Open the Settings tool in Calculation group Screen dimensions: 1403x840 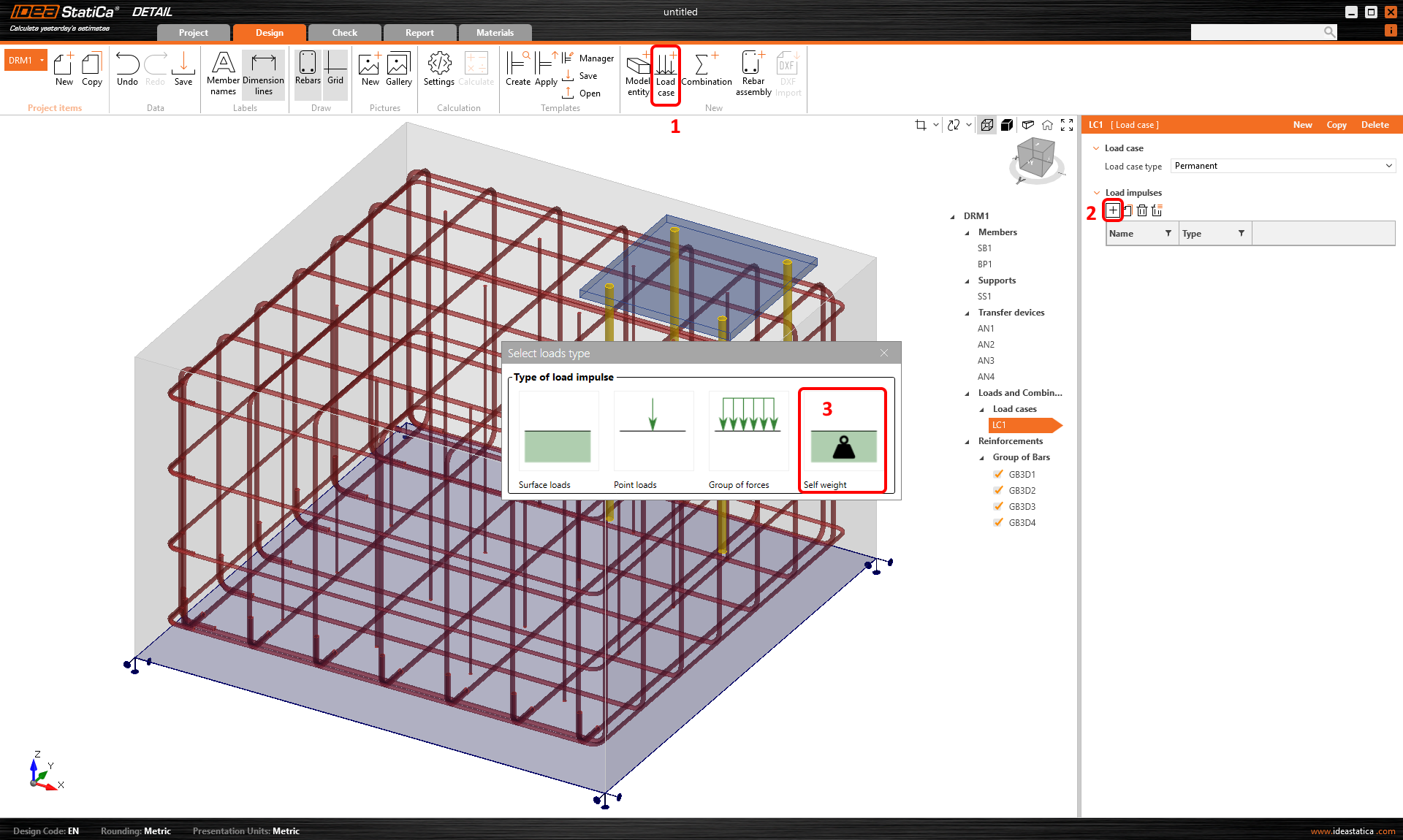438,72
